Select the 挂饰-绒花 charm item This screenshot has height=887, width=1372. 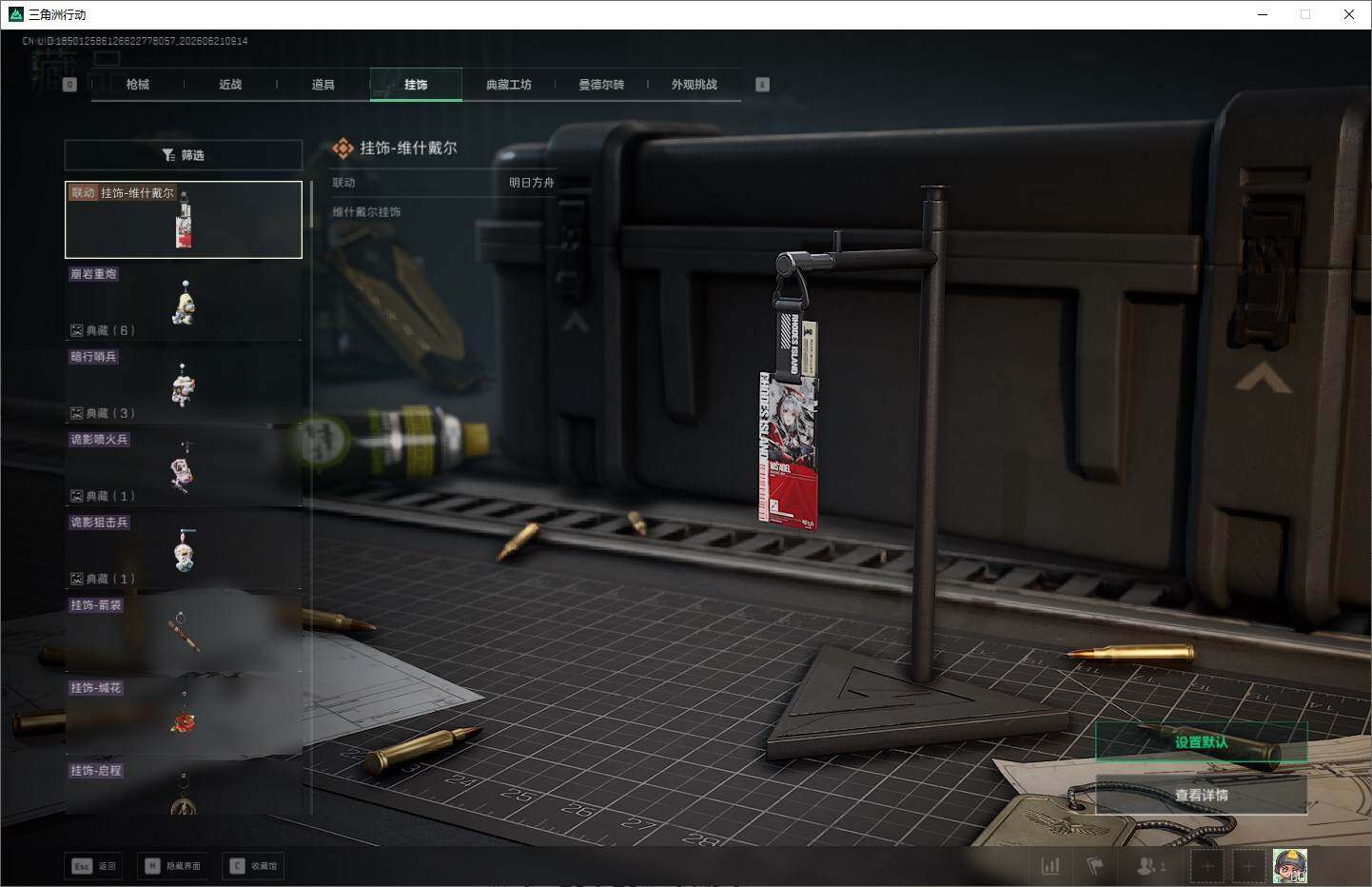point(184,716)
